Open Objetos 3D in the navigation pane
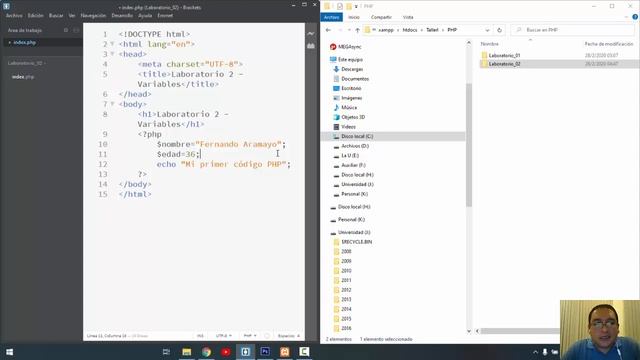The width and height of the screenshot is (640, 360). click(353, 117)
